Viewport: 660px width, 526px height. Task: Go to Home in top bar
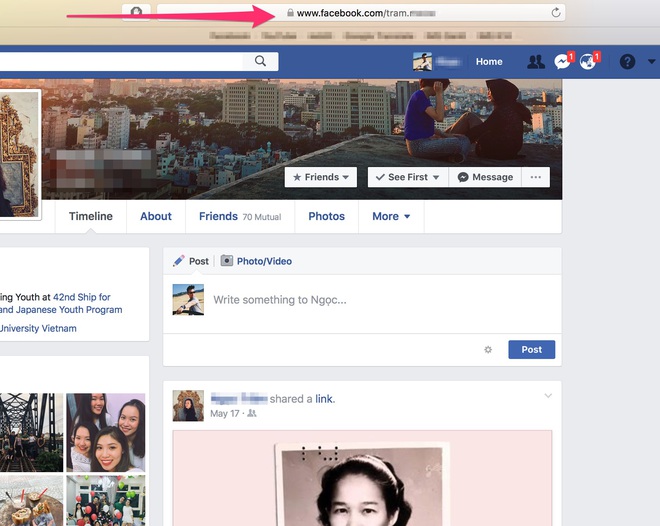point(489,61)
